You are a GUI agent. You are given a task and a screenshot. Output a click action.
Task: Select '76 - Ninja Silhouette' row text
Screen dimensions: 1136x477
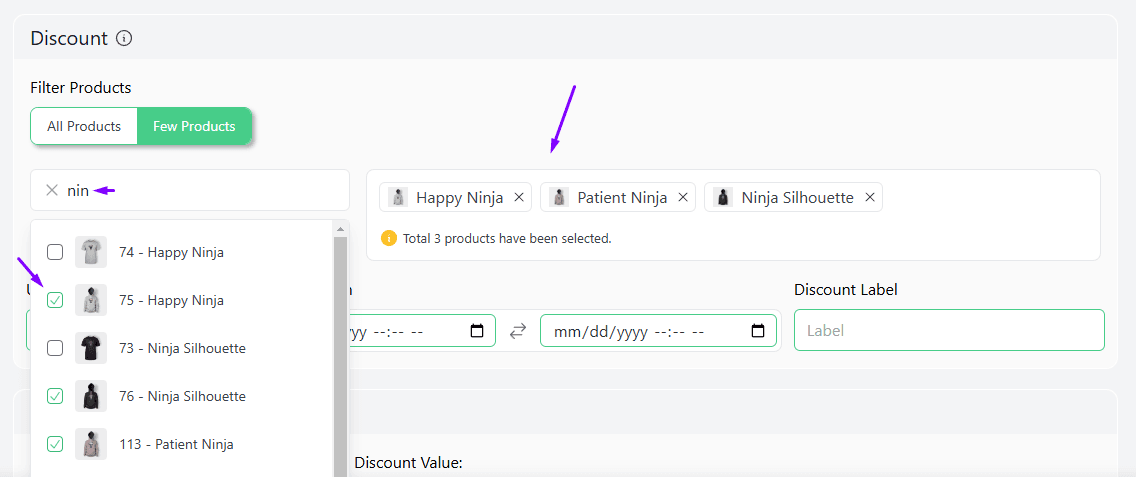183,396
